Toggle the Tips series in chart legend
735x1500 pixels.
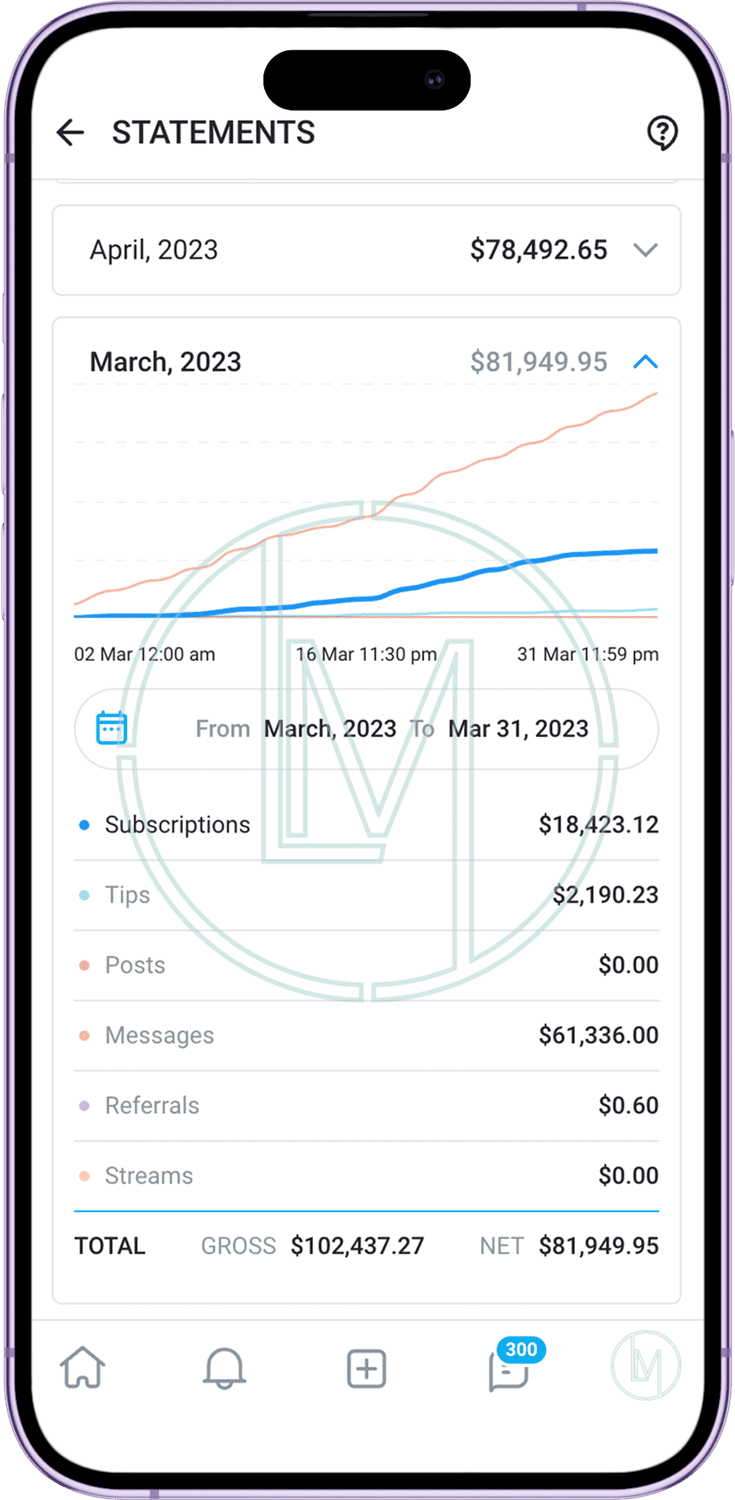pyautogui.click(x=366, y=895)
